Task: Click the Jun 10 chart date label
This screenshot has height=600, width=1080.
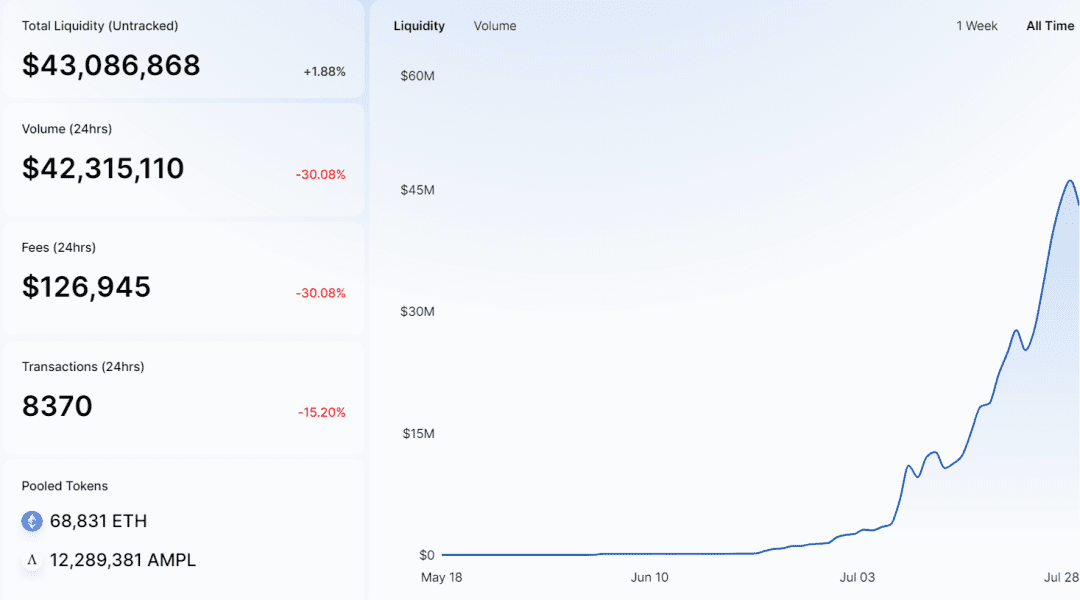Action: (650, 577)
